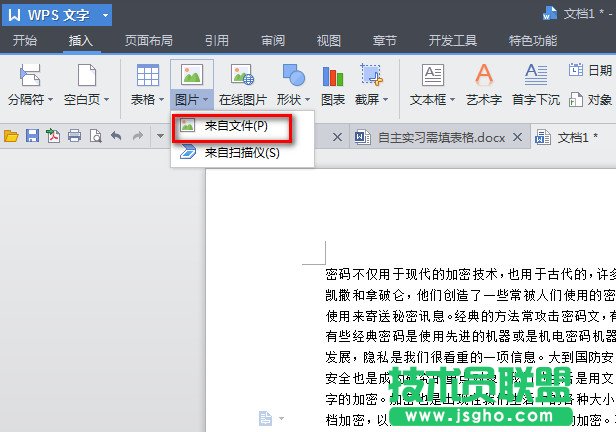
Task: Select the 插入 ribbon tab
Action: click(x=81, y=40)
